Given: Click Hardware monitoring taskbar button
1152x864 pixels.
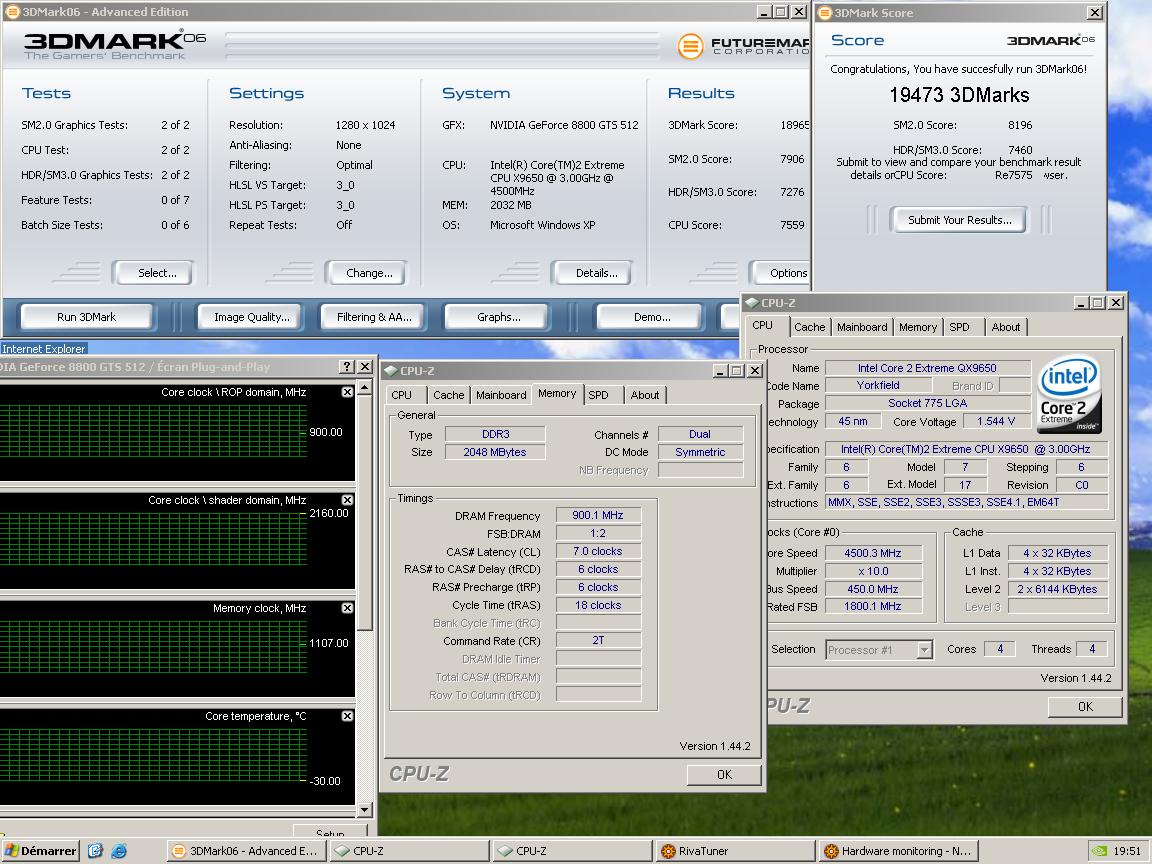Looking at the screenshot, I should [x=898, y=851].
